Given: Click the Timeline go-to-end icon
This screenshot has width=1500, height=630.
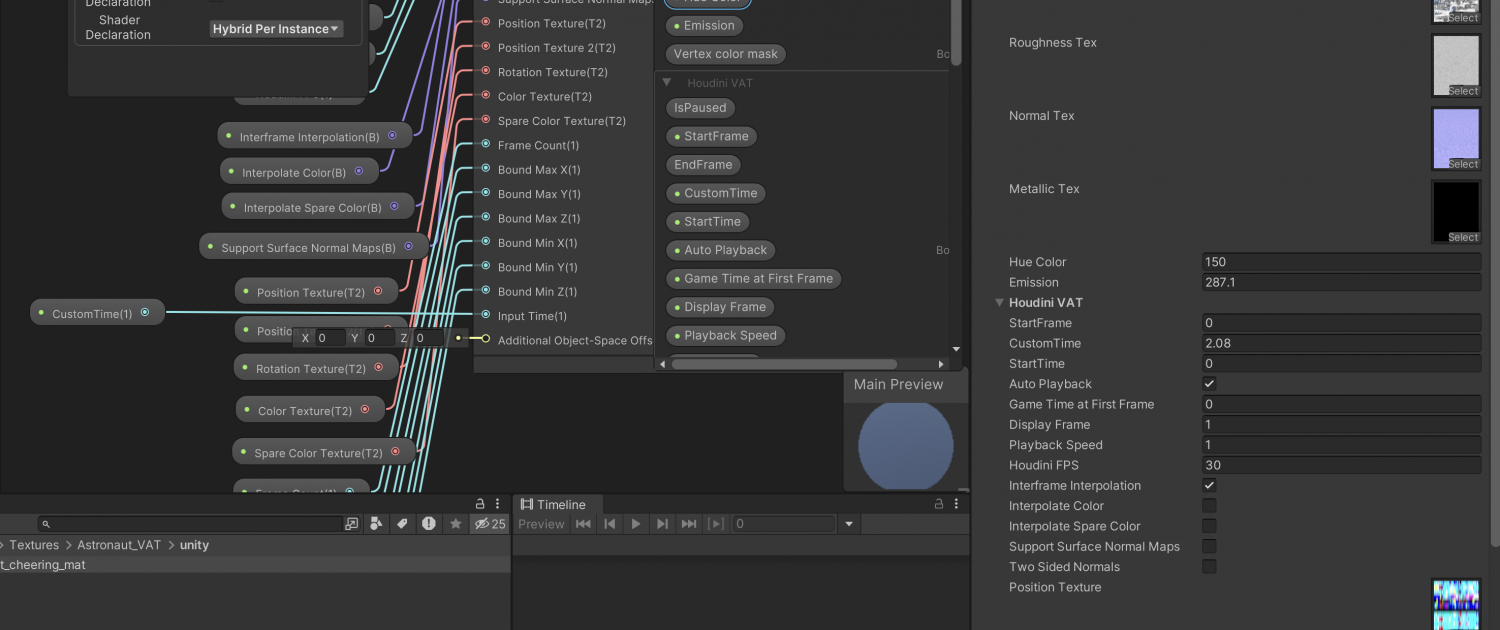Looking at the screenshot, I should pos(688,524).
